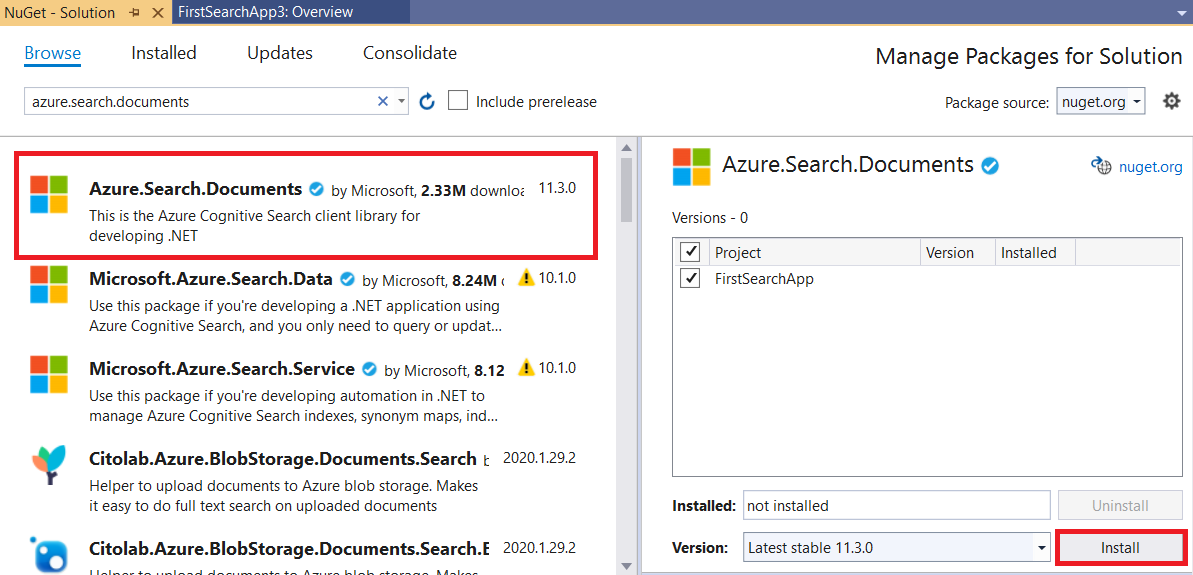
Task: Clear the search box text
Action: pyautogui.click(x=382, y=101)
